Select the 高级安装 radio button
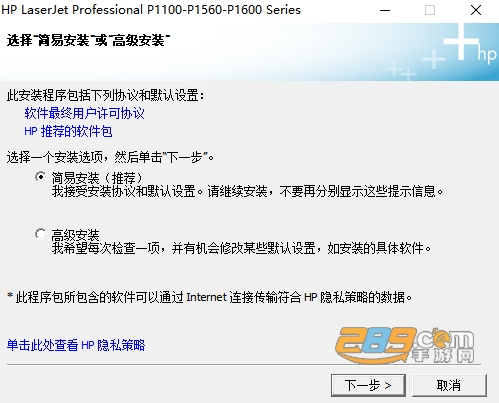This screenshot has height=403, width=499. point(41,234)
